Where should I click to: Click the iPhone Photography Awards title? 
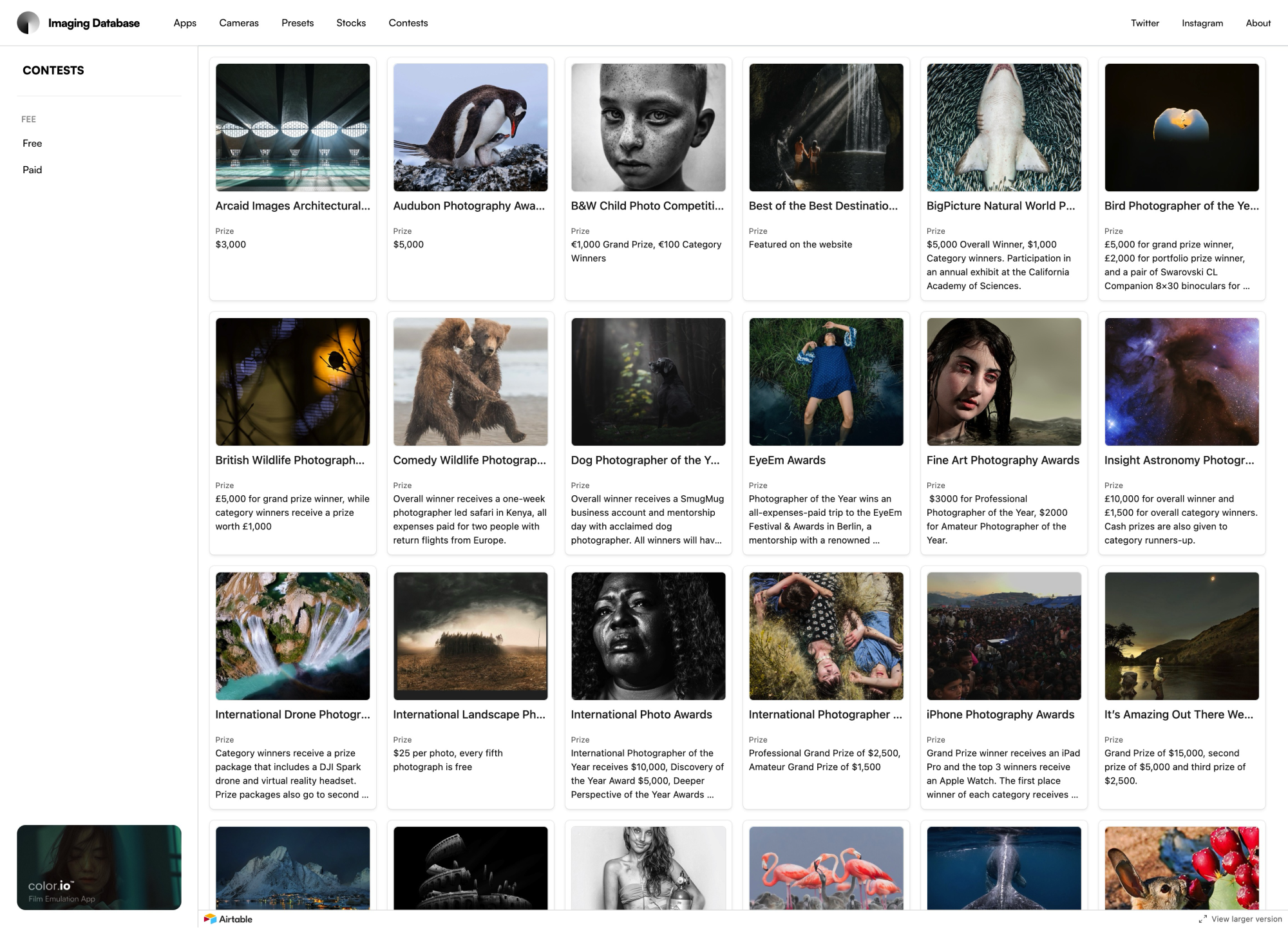[x=1000, y=714]
